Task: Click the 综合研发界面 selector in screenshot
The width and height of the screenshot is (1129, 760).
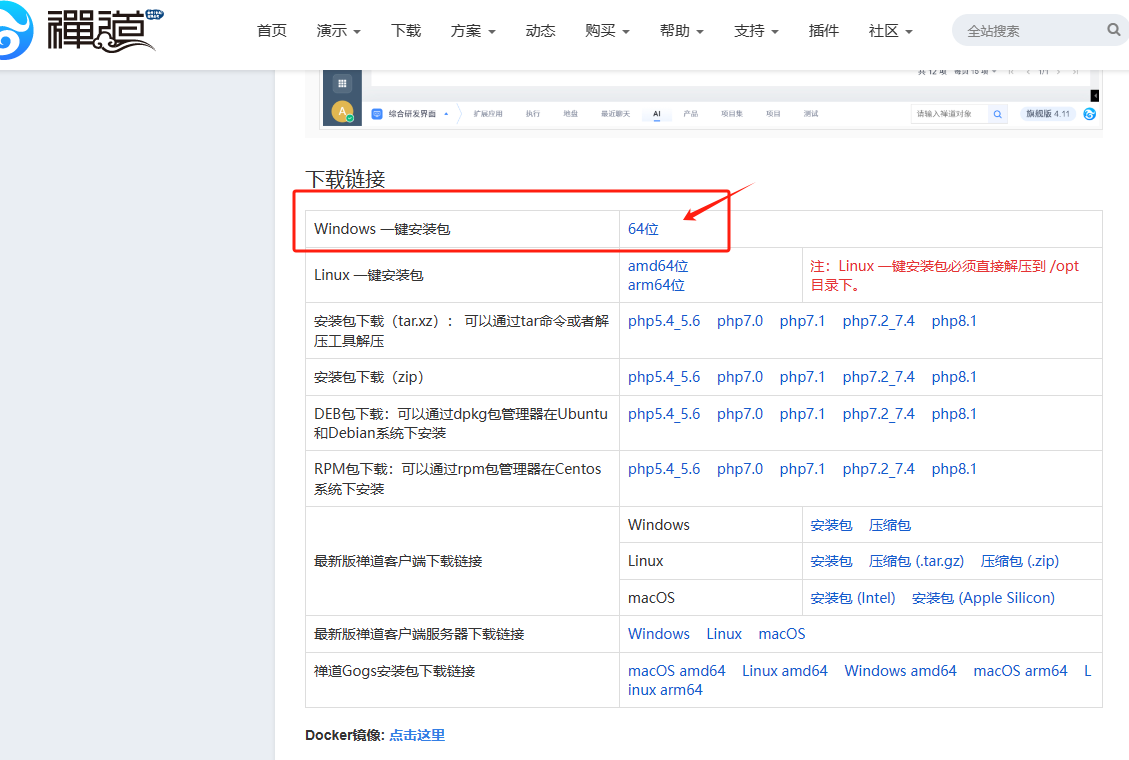Action: tap(410, 114)
